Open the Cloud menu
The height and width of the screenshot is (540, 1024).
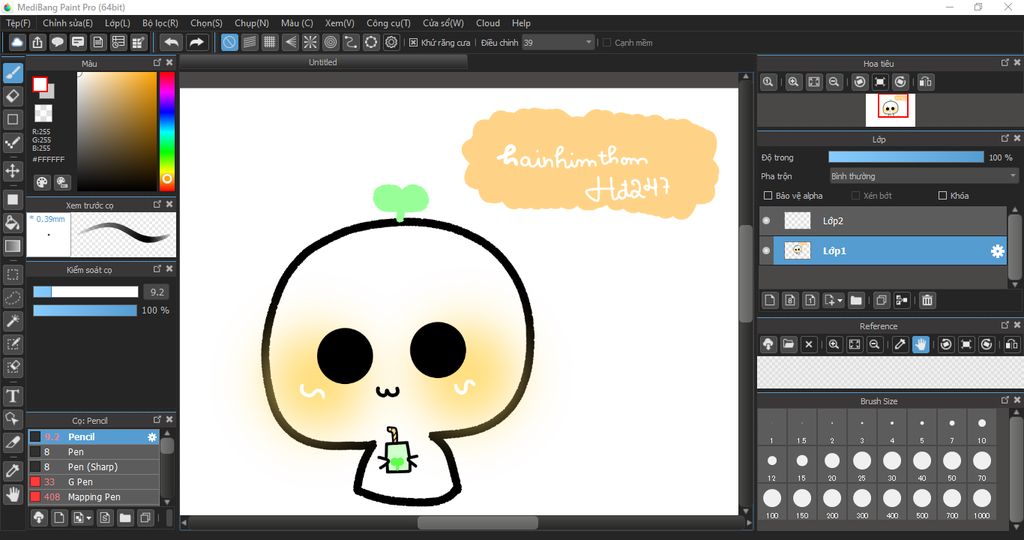(x=488, y=23)
